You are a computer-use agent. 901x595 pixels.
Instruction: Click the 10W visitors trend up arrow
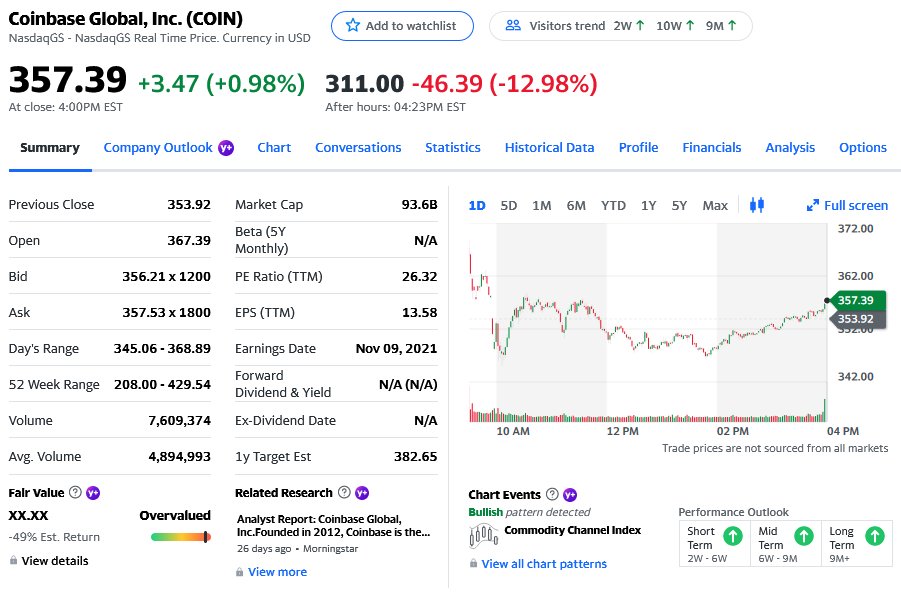click(x=690, y=26)
